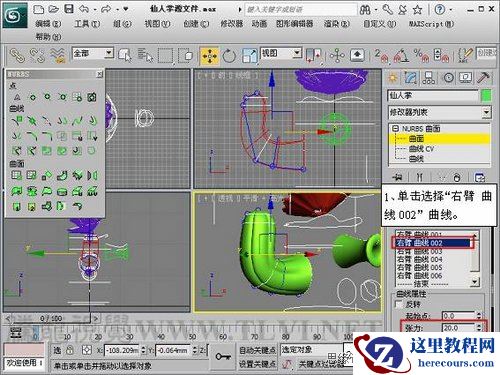Open the Help question mark dropdown arrow
This screenshot has width=500, height=375.
coord(451,9)
